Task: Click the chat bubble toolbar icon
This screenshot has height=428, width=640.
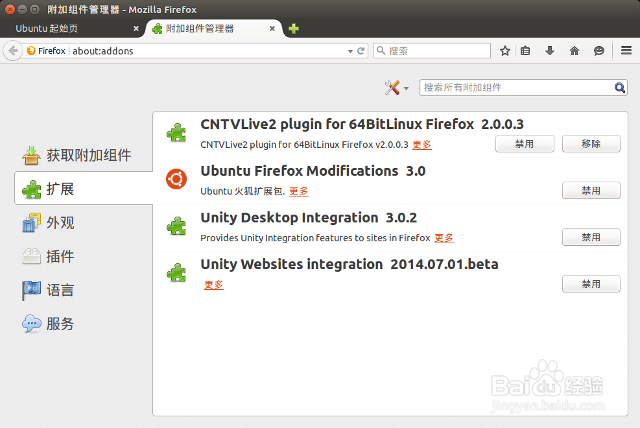Action: [599, 51]
